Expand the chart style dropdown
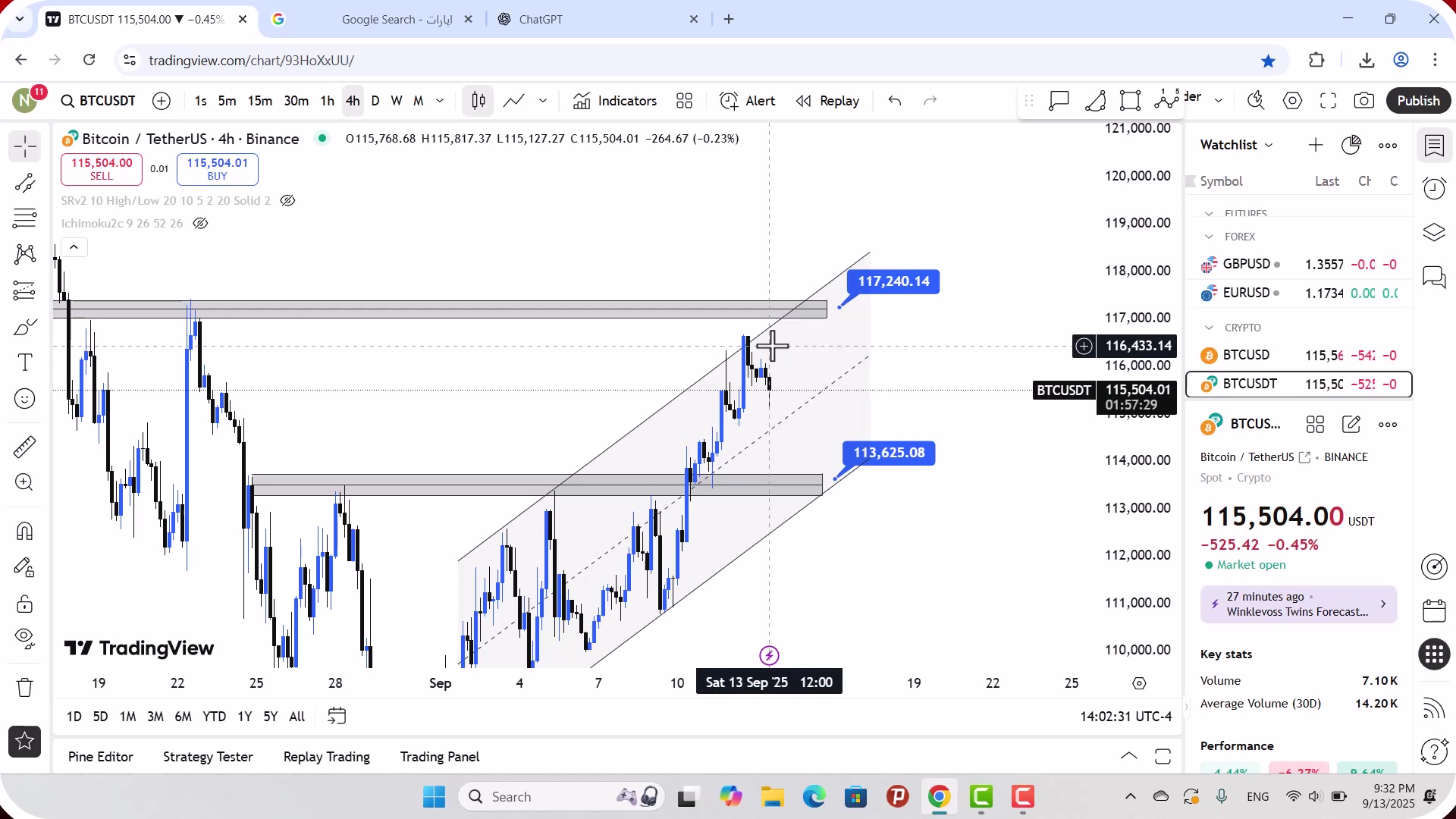 coord(543,101)
